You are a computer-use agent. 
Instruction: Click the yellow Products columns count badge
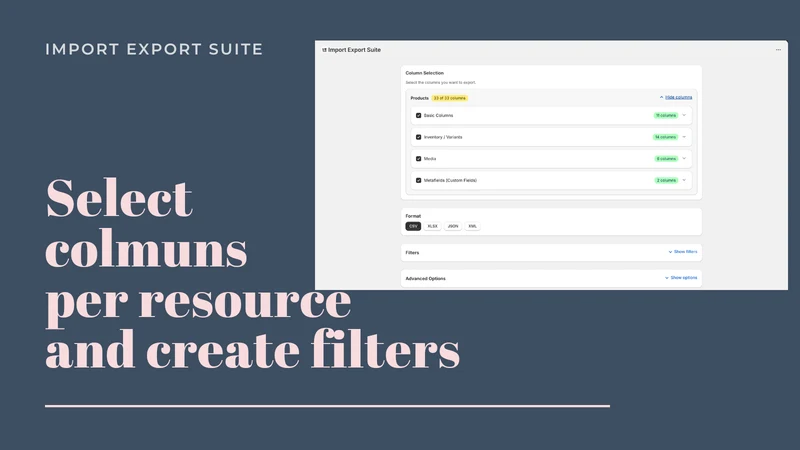click(x=449, y=98)
